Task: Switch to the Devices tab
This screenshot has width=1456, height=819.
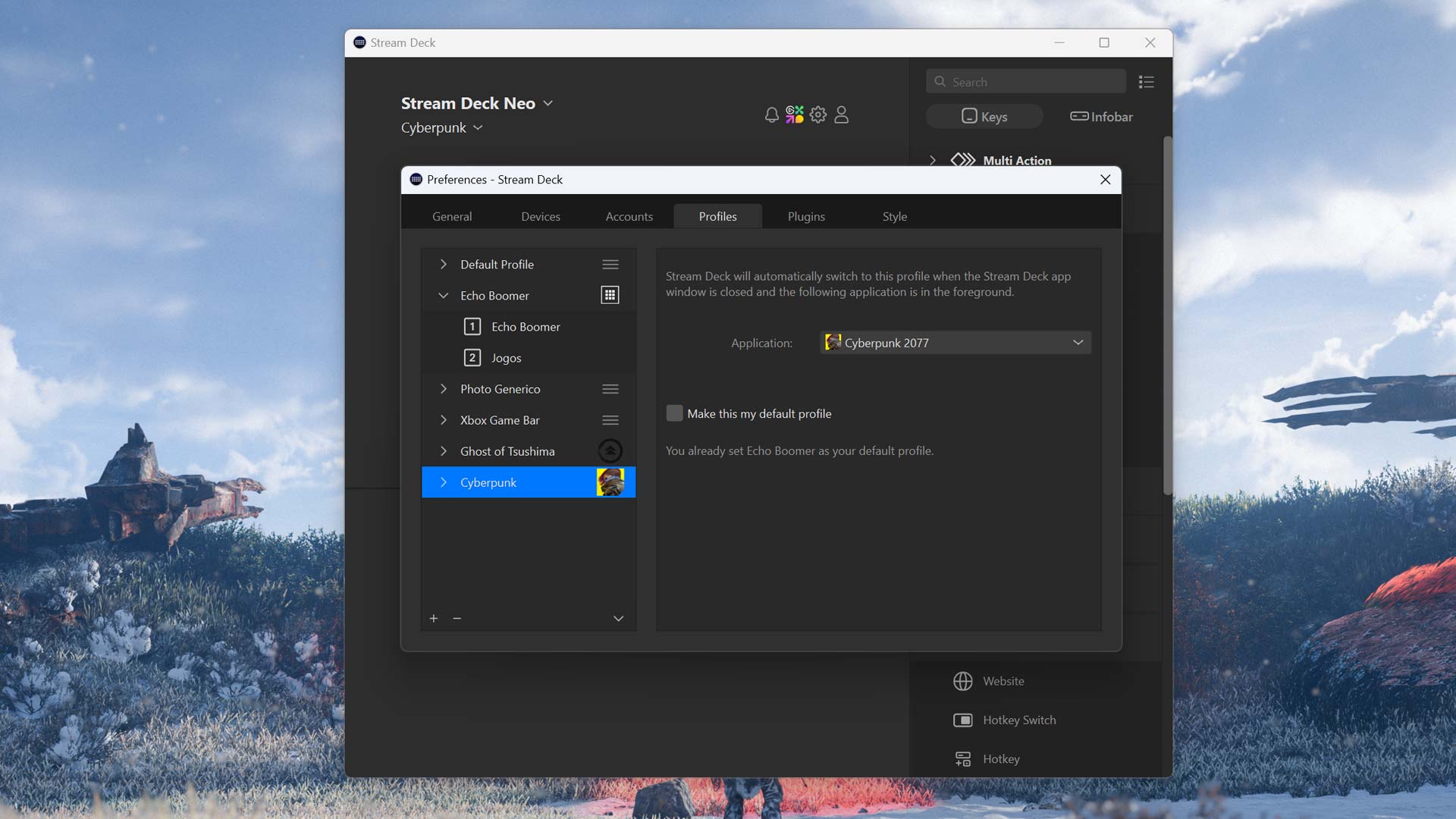Action: [x=541, y=217]
